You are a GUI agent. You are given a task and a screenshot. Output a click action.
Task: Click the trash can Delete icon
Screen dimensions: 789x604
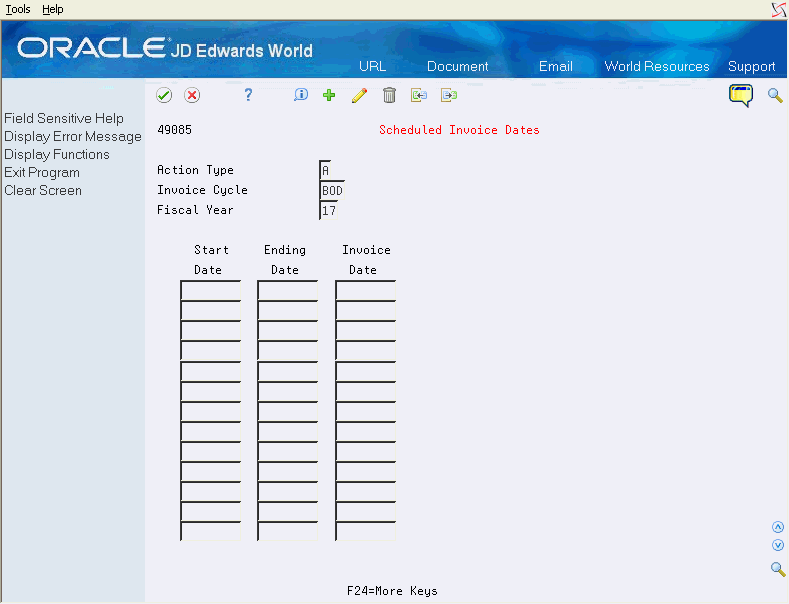click(x=389, y=95)
